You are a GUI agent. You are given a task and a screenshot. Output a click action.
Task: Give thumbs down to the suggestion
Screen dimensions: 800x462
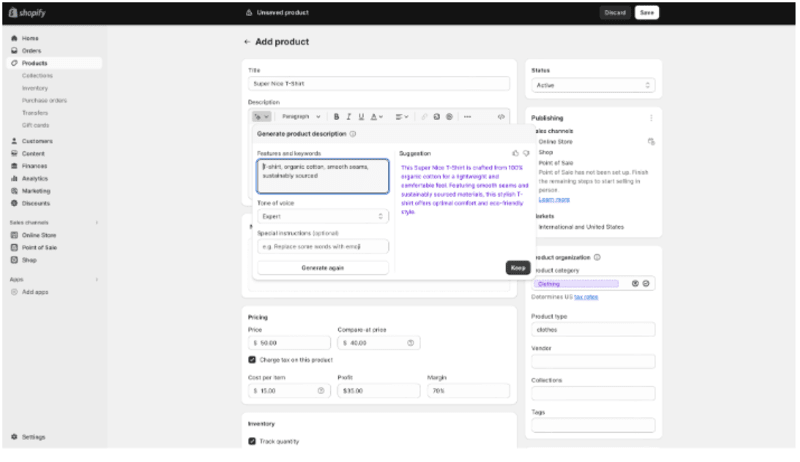point(526,153)
